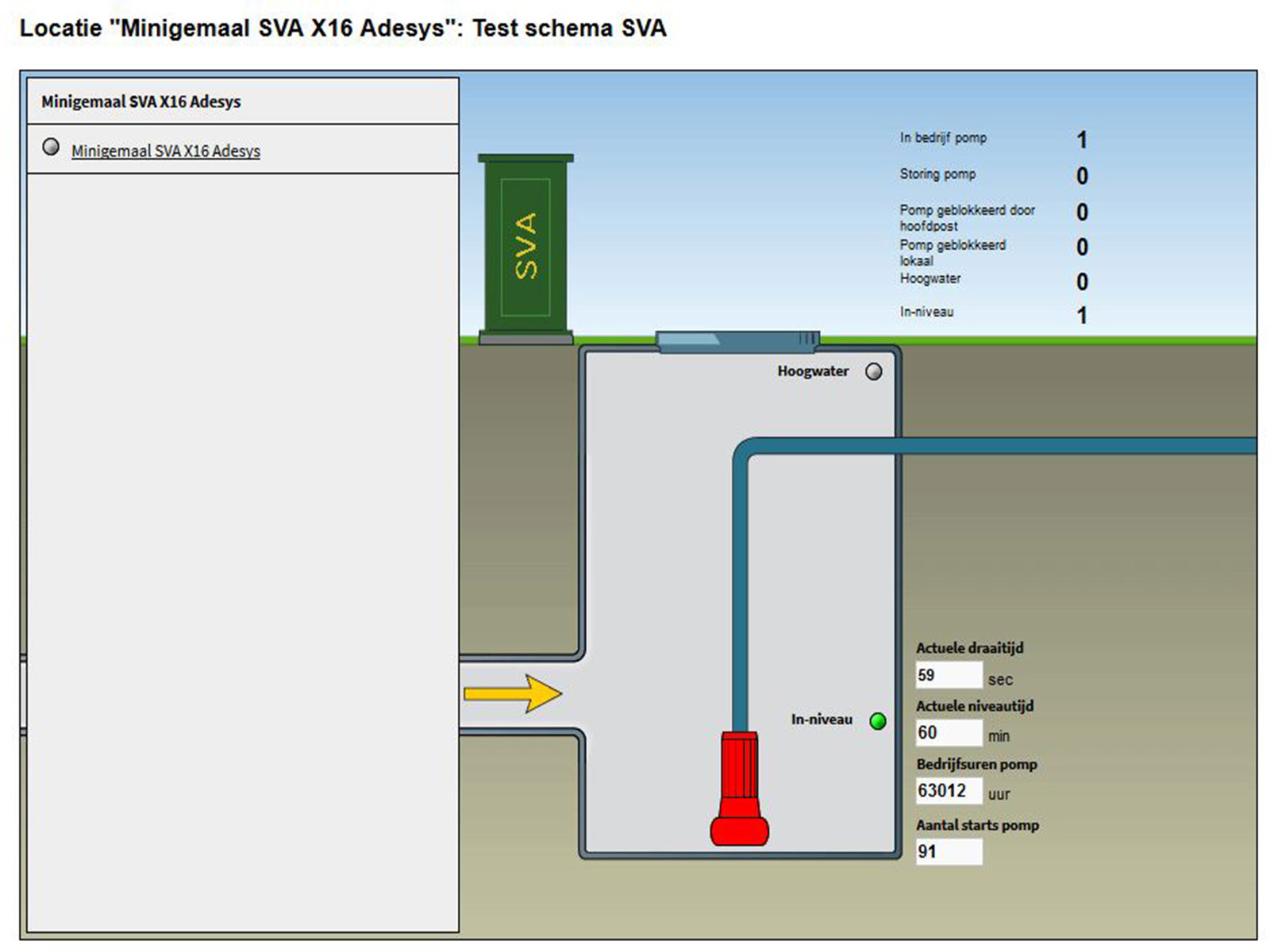Click the 'In bedrijf pomp' label
The width and height of the screenshot is (1270, 952).
tap(943, 138)
